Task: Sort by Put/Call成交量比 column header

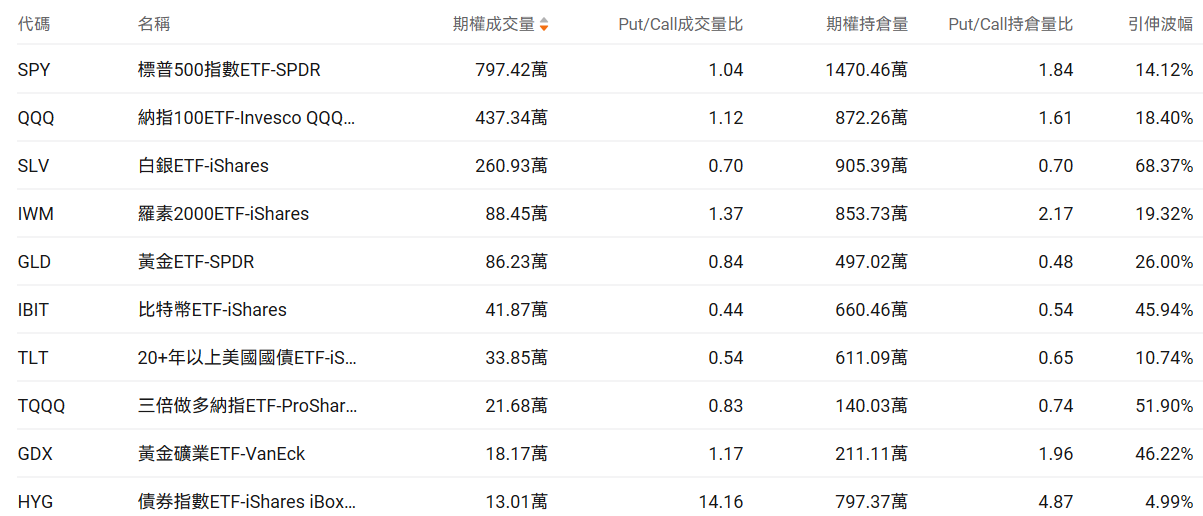Action: (680, 24)
